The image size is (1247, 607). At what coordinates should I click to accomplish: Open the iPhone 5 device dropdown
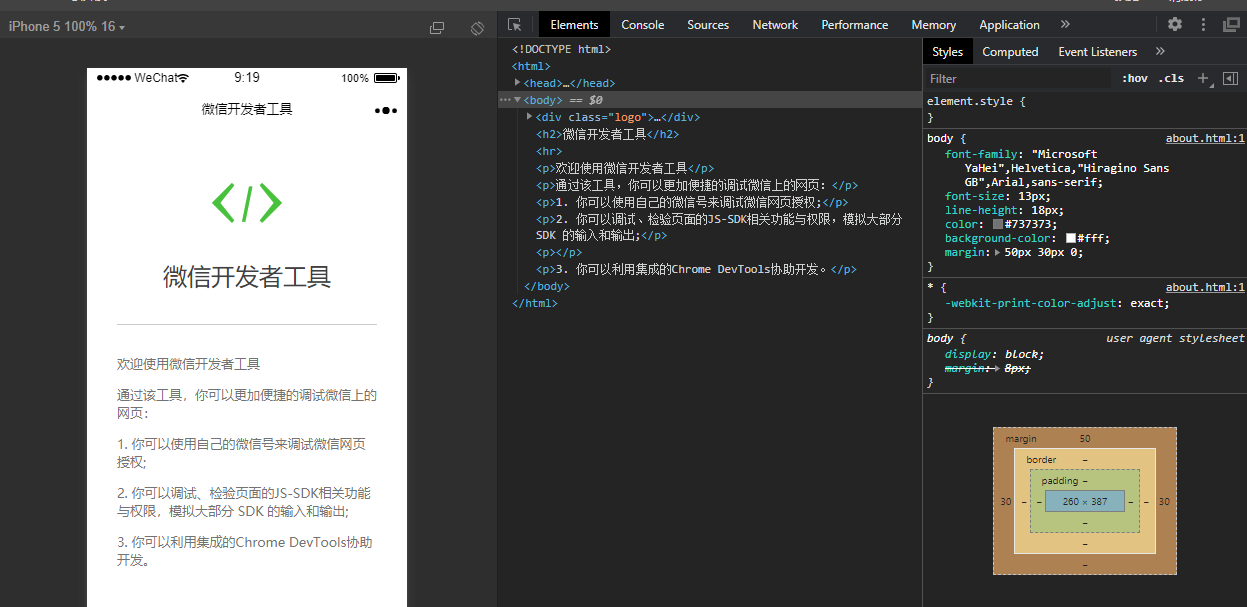pyautogui.click(x=67, y=26)
